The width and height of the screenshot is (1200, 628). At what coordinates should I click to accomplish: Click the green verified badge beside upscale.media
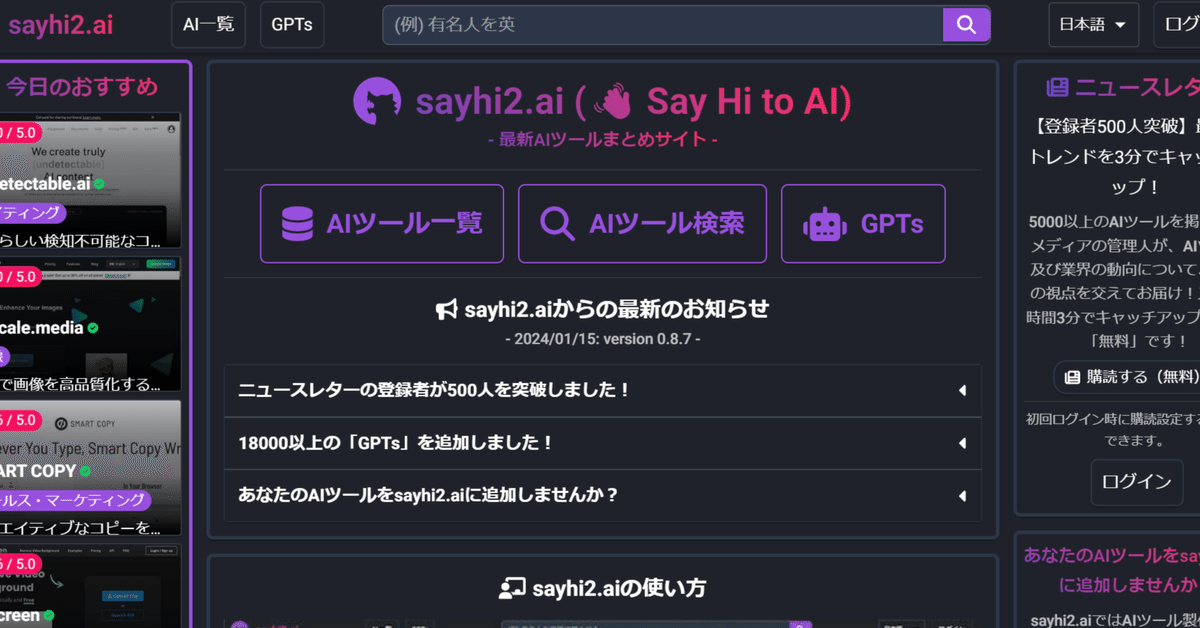93,328
